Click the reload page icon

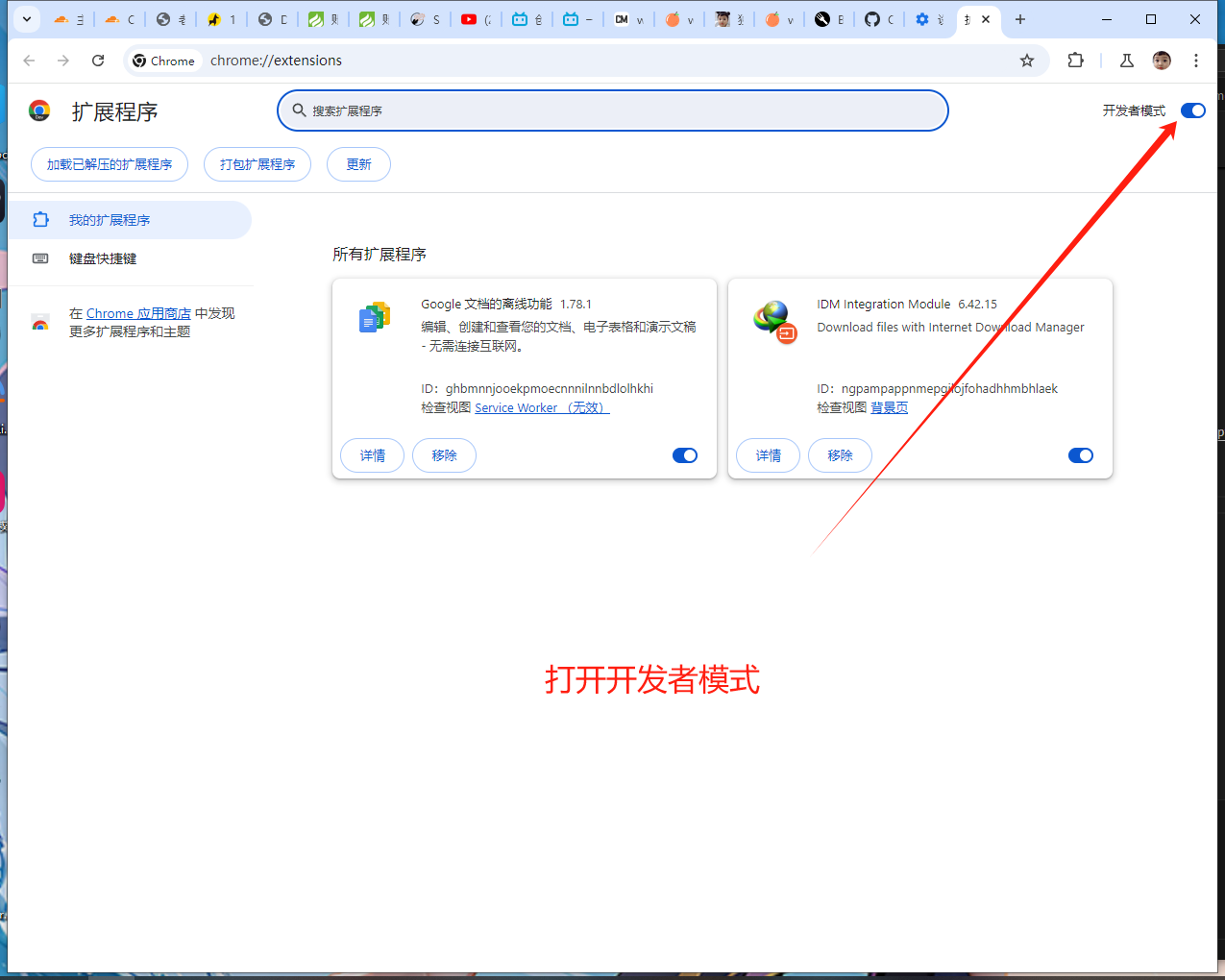[x=98, y=61]
